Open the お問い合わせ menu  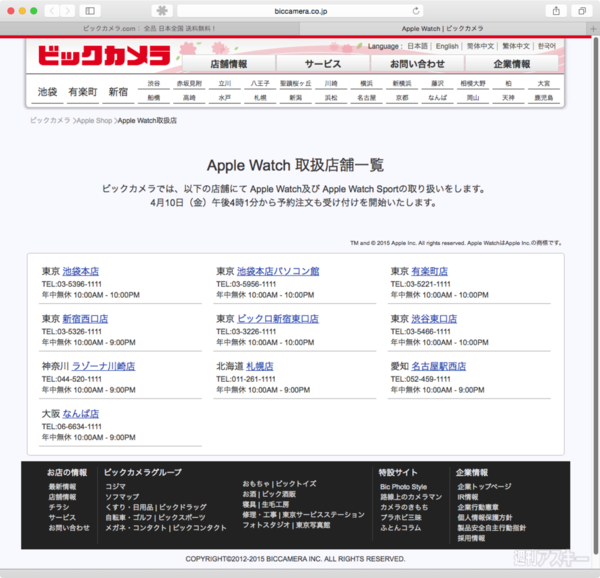[x=417, y=64]
